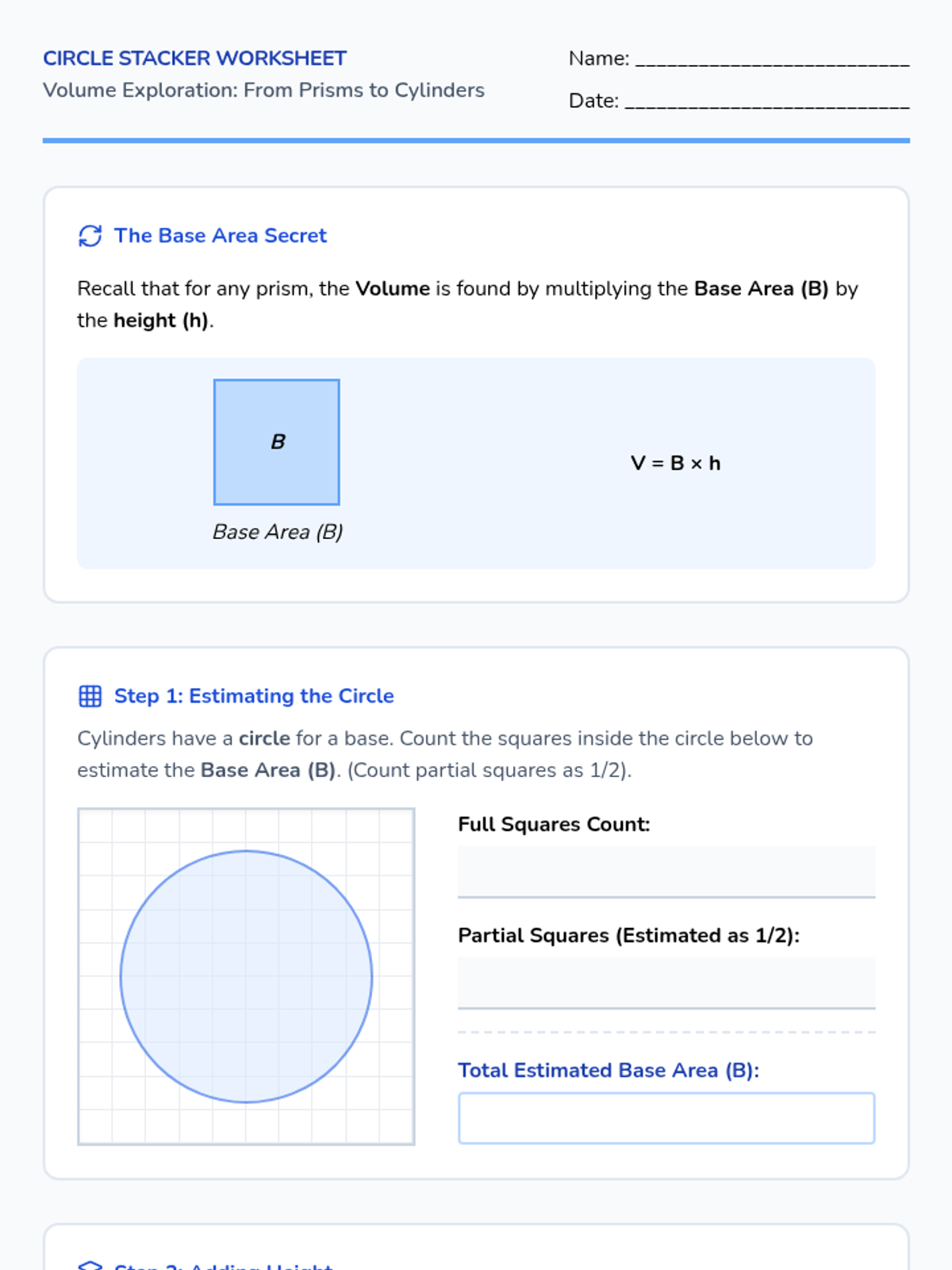This screenshot has width=952, height=1270.
Task: Click the Circle Stacker Worksheet title
Action: pyautogui.click(x=194, y=58)
